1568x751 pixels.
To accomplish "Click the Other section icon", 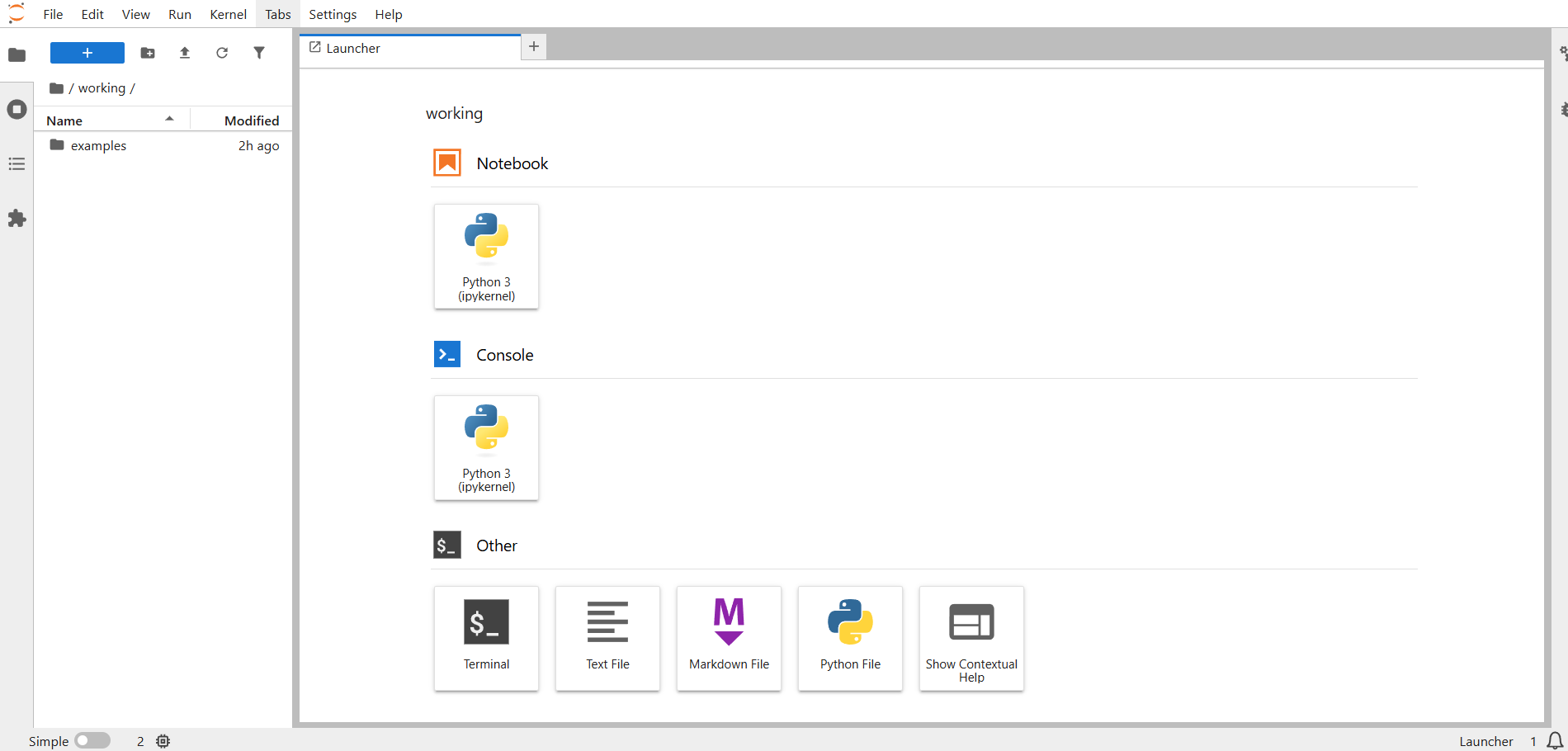I will [x=447, y=545].
